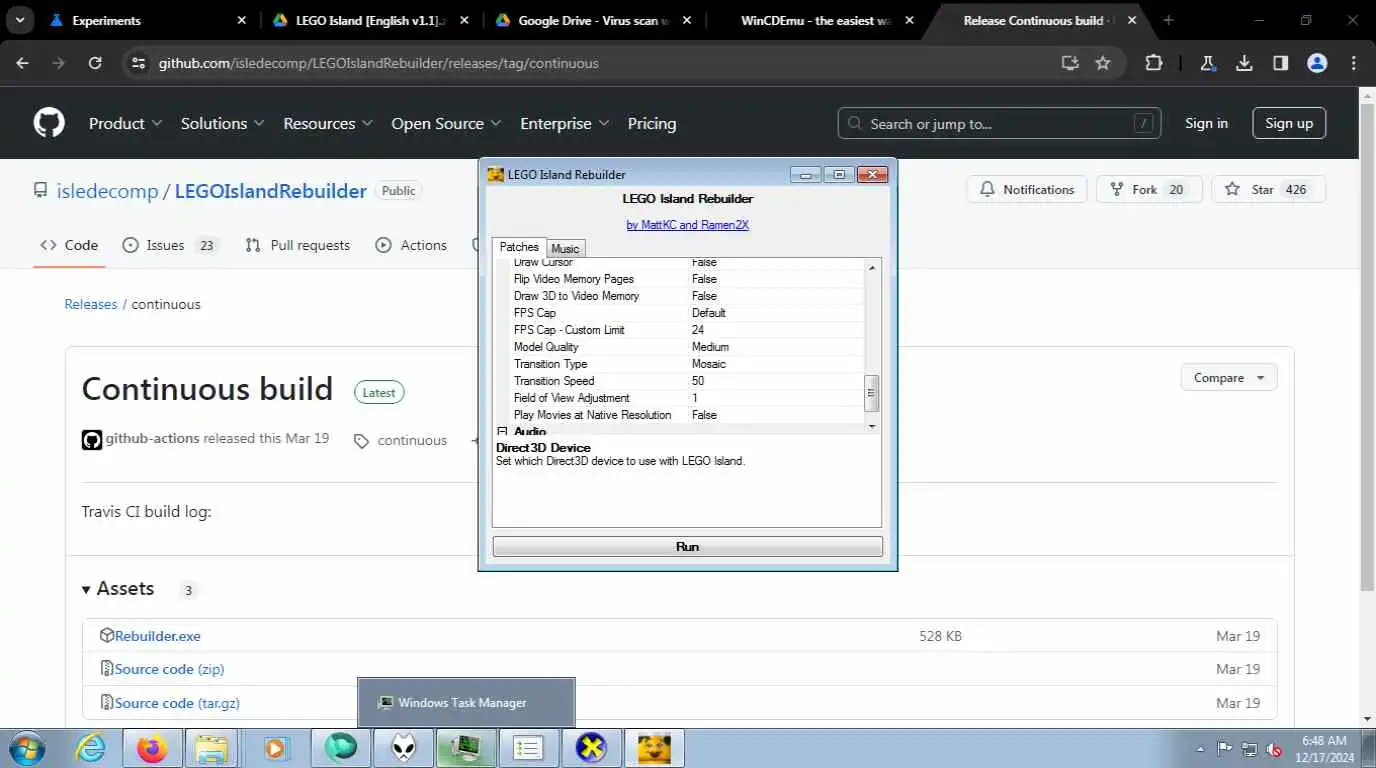Switch to the Experiments browser tab
The width and height of the screenshot is (1376, 768).
click(x=148, y=20)
